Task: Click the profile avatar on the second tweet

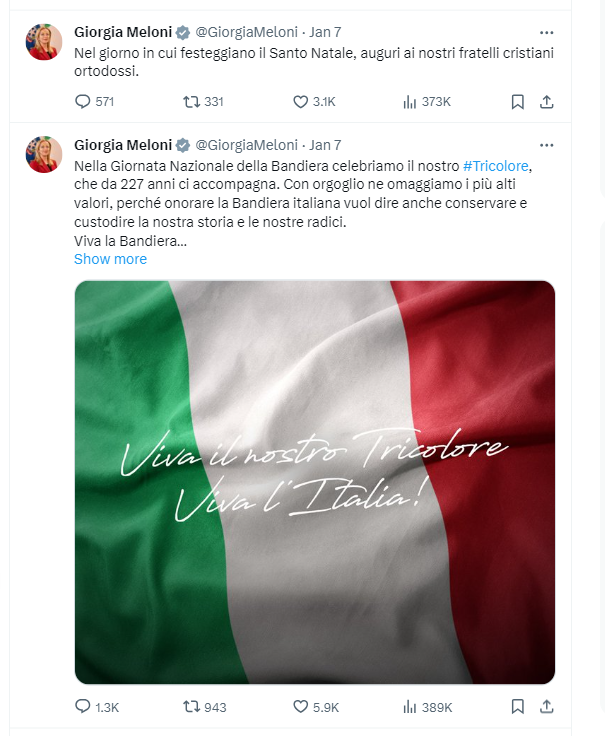Action: [x=44, y=155]
